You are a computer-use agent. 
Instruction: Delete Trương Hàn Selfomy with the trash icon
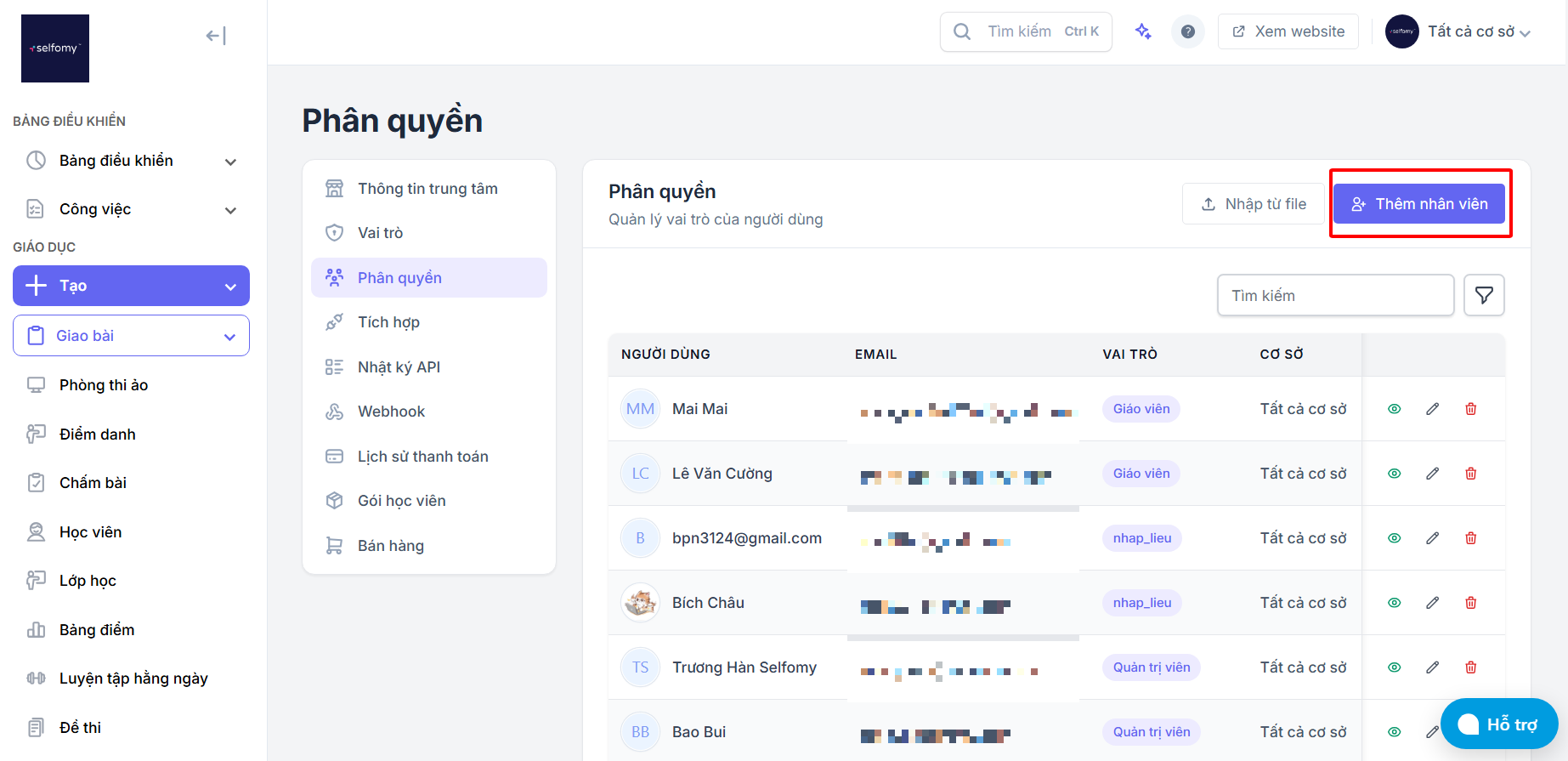1470,667
